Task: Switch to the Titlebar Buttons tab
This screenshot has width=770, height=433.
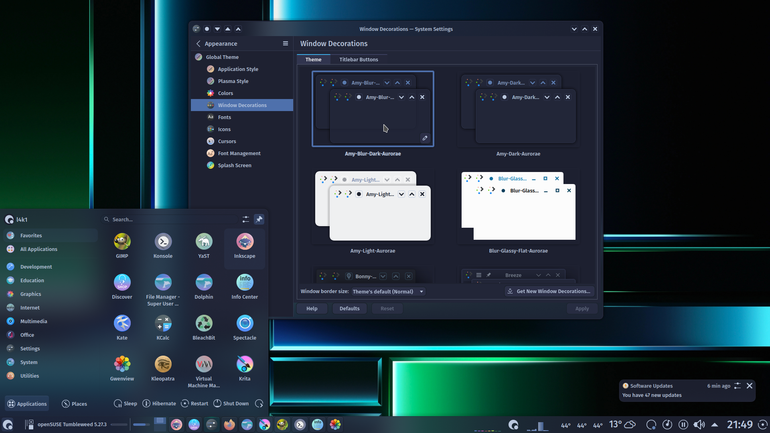Action: click(358, 59)
